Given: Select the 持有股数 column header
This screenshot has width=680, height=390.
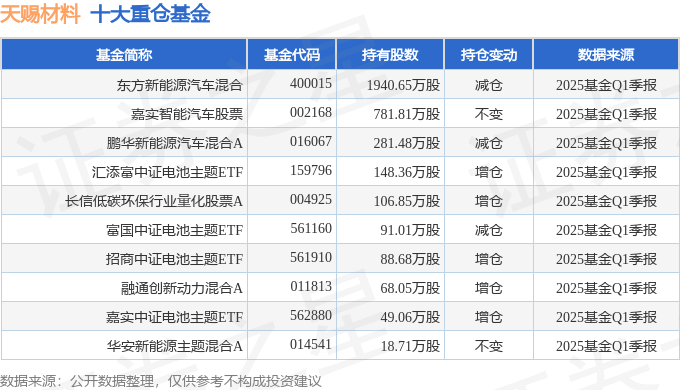Looking at the screenshot, I should click(x=390, y=55).
